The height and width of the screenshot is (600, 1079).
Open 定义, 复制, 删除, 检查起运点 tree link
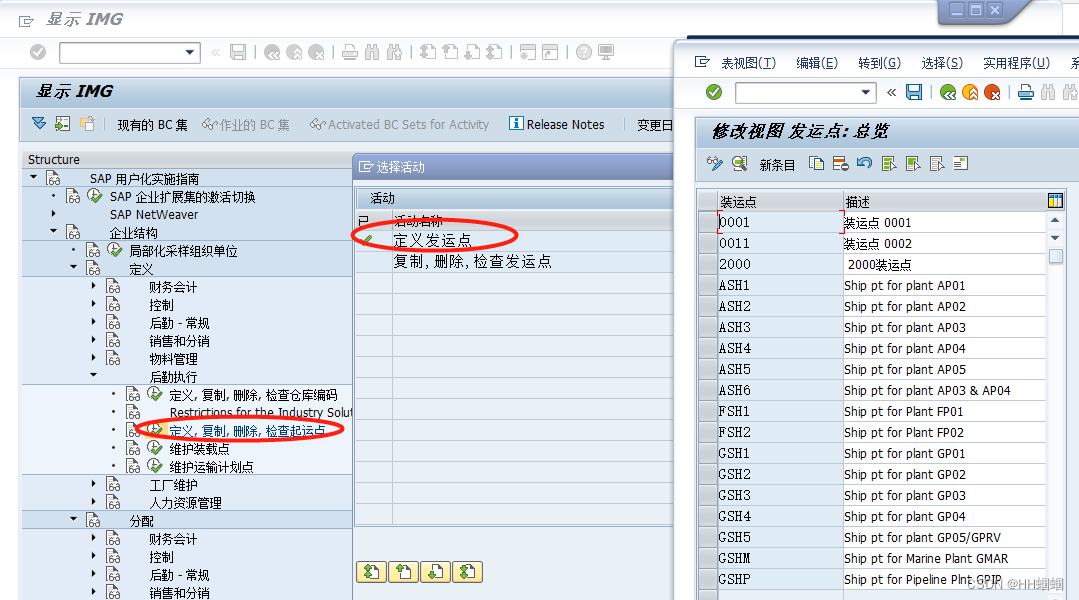coord(247,431)
